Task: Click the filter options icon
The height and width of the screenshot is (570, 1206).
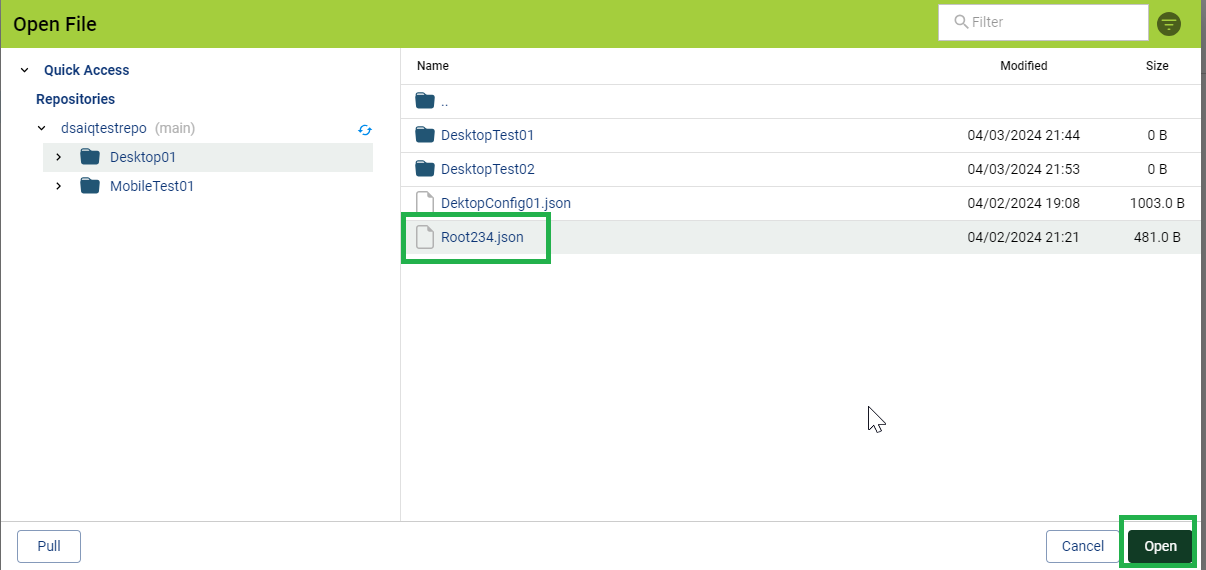Action: coord(1168,24)
